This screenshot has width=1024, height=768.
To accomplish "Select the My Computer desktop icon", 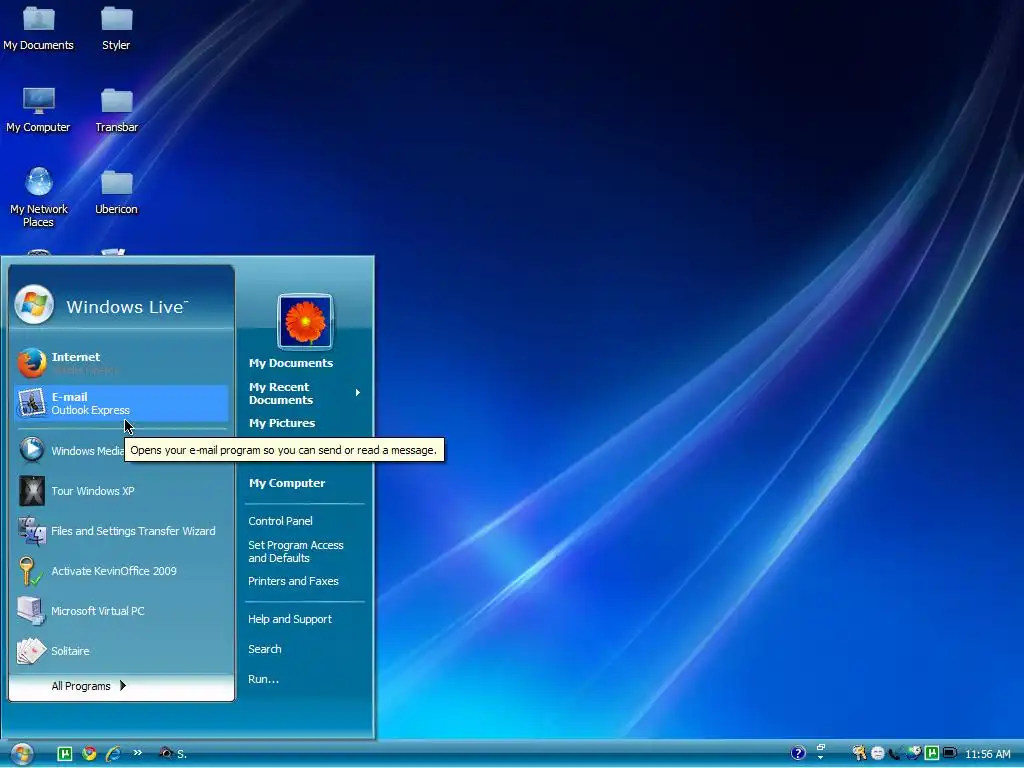I will (x=39, y=110).
